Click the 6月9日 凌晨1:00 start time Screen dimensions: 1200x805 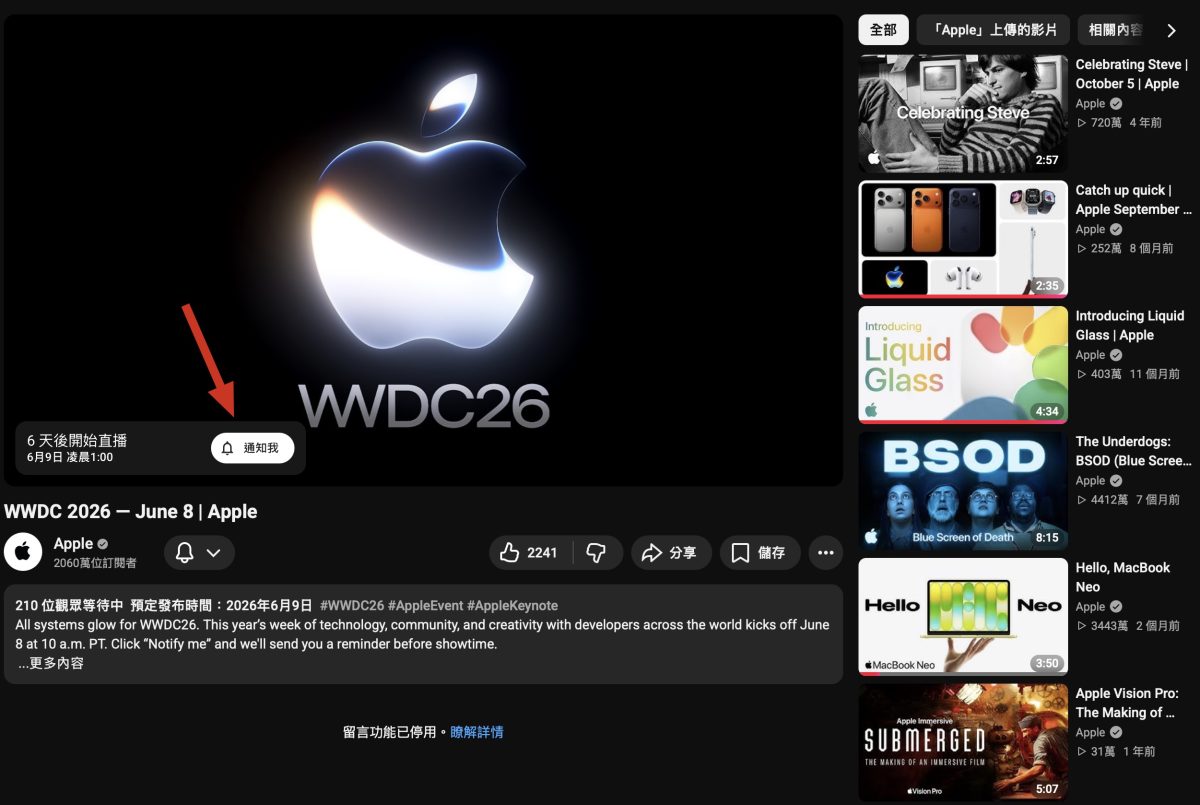[x=70, y=458]
